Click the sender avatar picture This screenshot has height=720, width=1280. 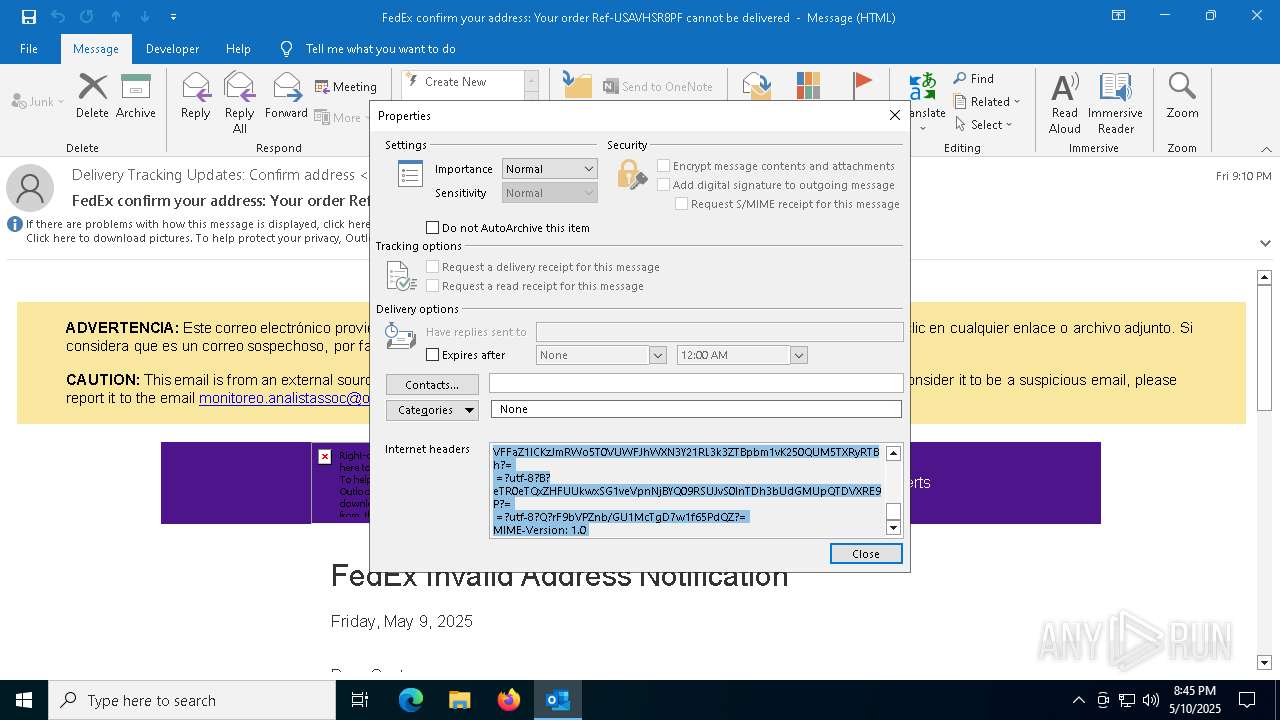pos(30,188)
